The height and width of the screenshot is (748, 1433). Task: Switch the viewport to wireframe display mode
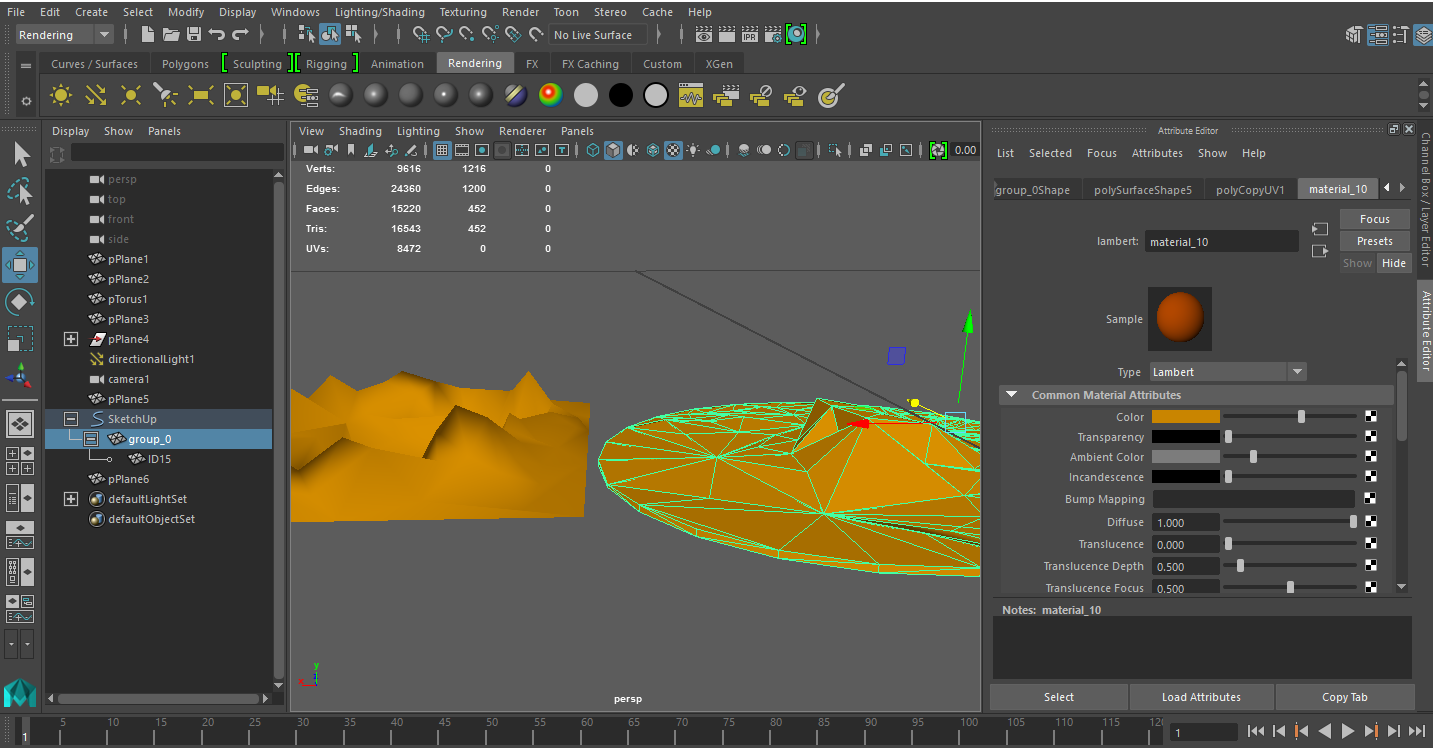pyautogui.click(x=593, y=150)
